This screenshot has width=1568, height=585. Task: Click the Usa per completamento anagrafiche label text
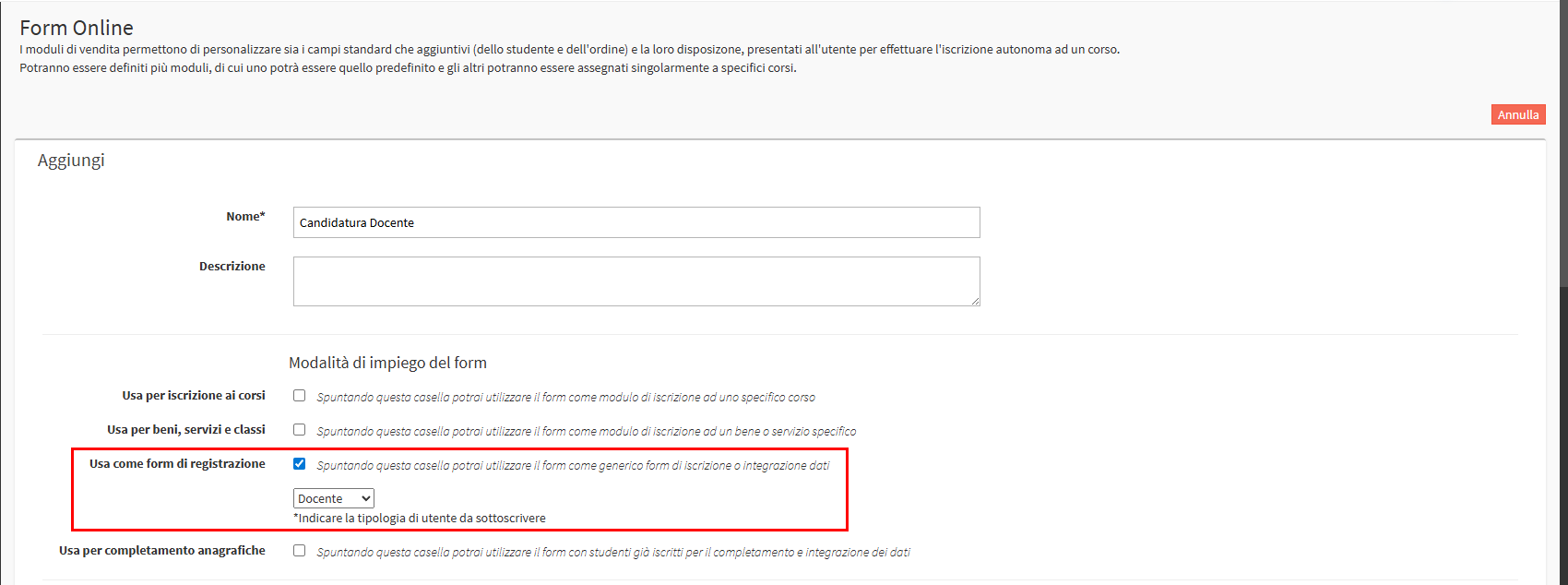coord(161,551)
